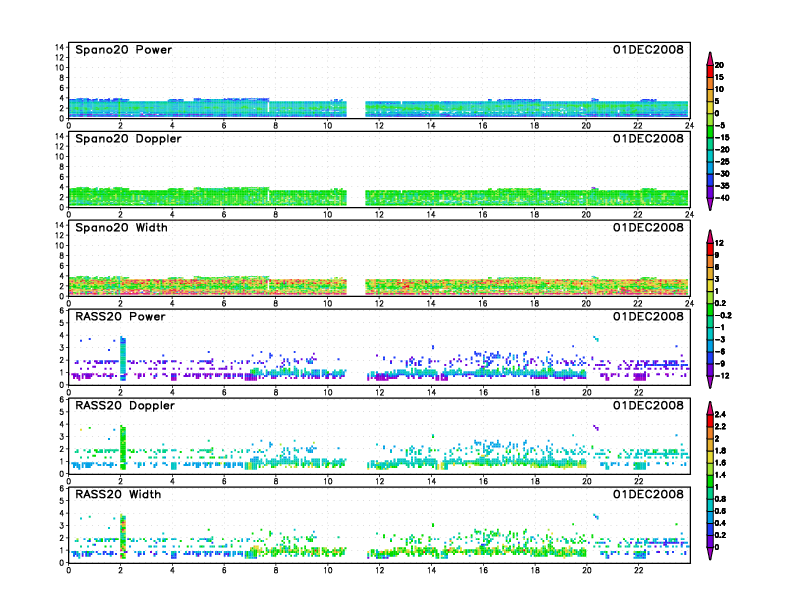Click the colorbar label "1.6"

pos(720,463)
